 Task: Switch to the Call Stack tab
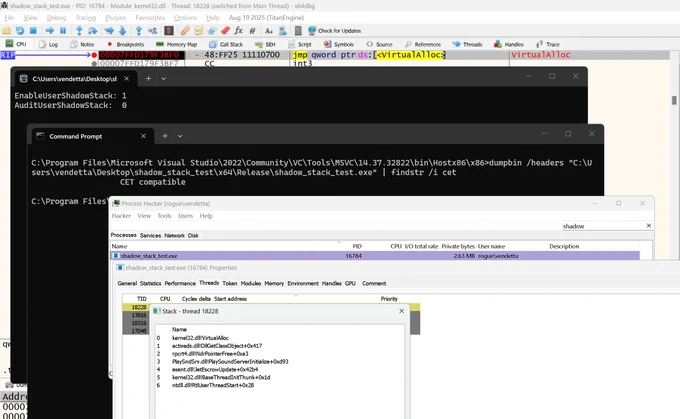pos(226,44)
